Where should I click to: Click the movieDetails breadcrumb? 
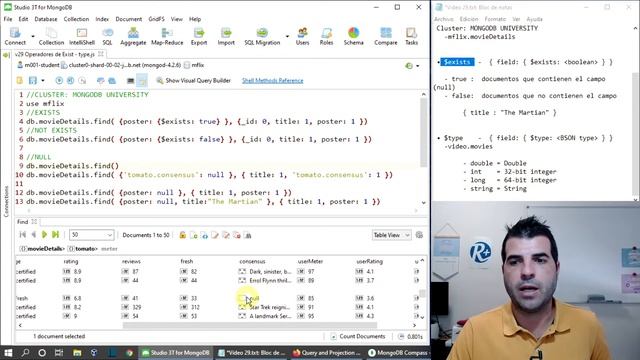(x=43, y=249)
